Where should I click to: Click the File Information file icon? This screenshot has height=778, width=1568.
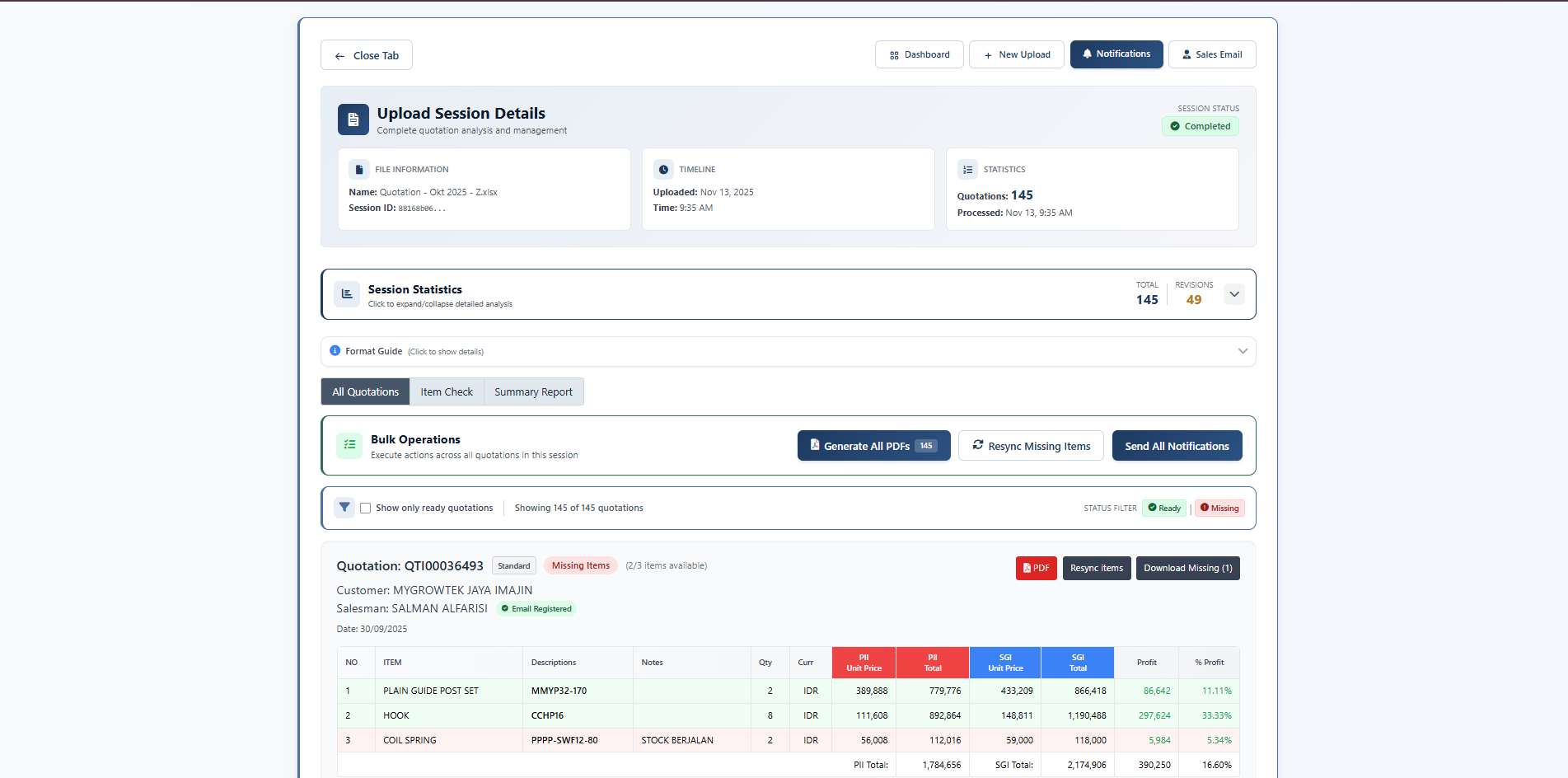click(358, 170)
